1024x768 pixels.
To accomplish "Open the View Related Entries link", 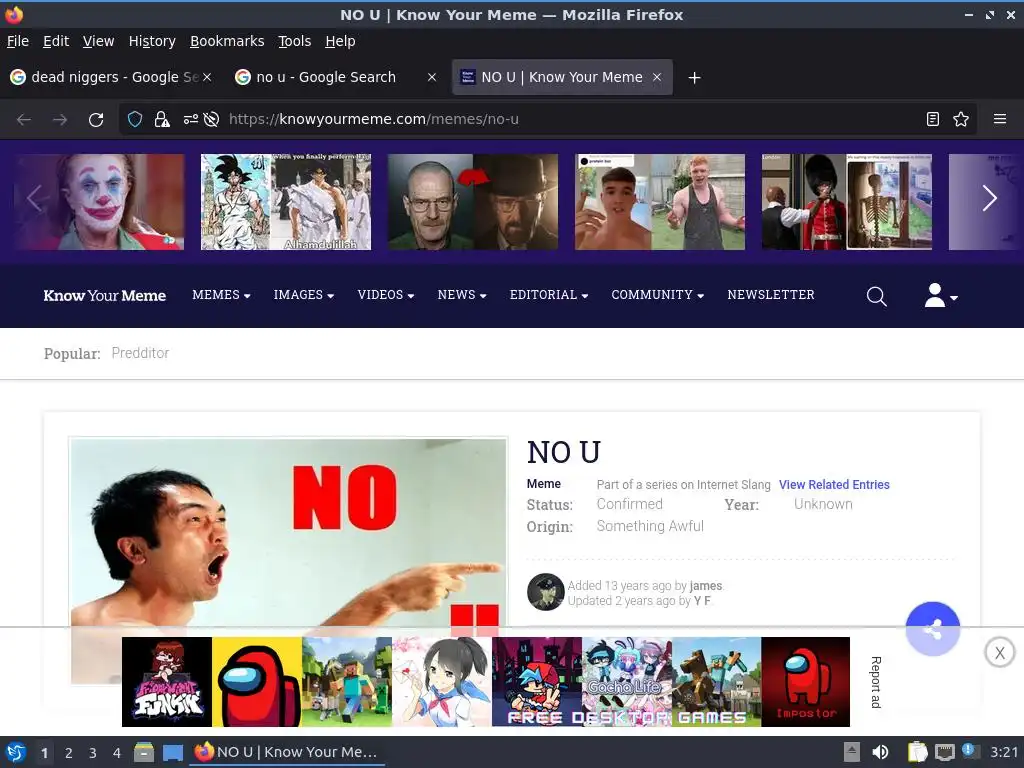I will [834, 485].
